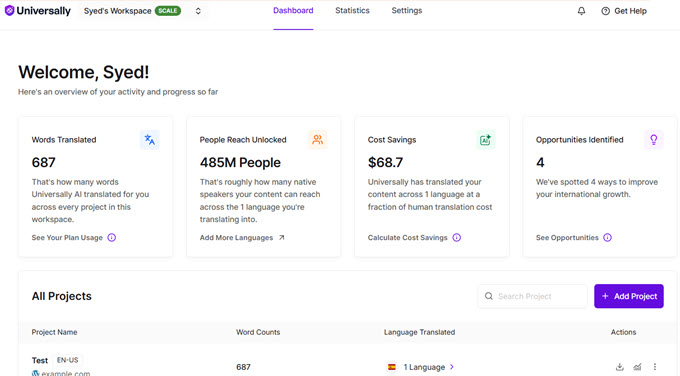Viewport: 680px width, 376px height.
Task: Click the 687 value in Words Translated card
Action: tap(43, 163)
